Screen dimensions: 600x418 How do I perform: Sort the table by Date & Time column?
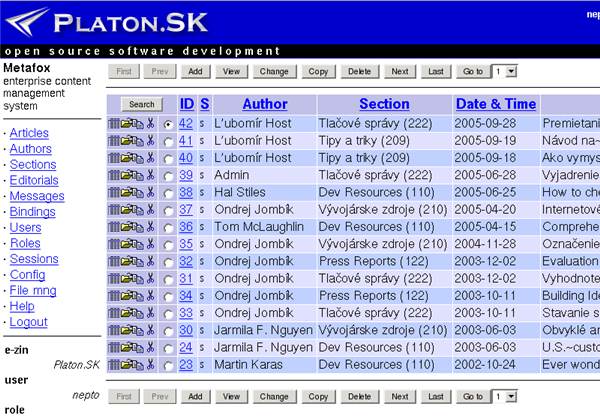click(495, 104)
